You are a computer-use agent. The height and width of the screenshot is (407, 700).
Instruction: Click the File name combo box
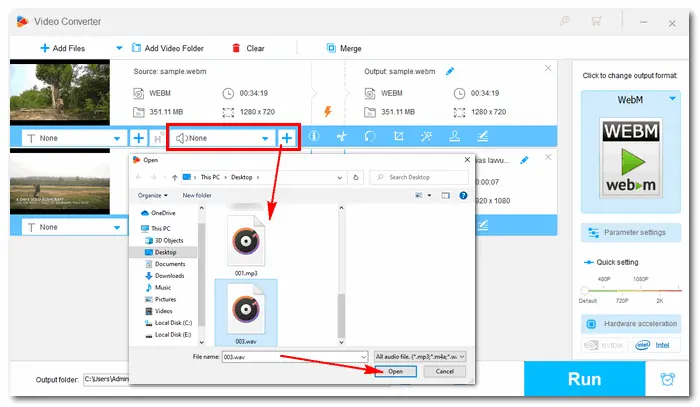point(295,357)
